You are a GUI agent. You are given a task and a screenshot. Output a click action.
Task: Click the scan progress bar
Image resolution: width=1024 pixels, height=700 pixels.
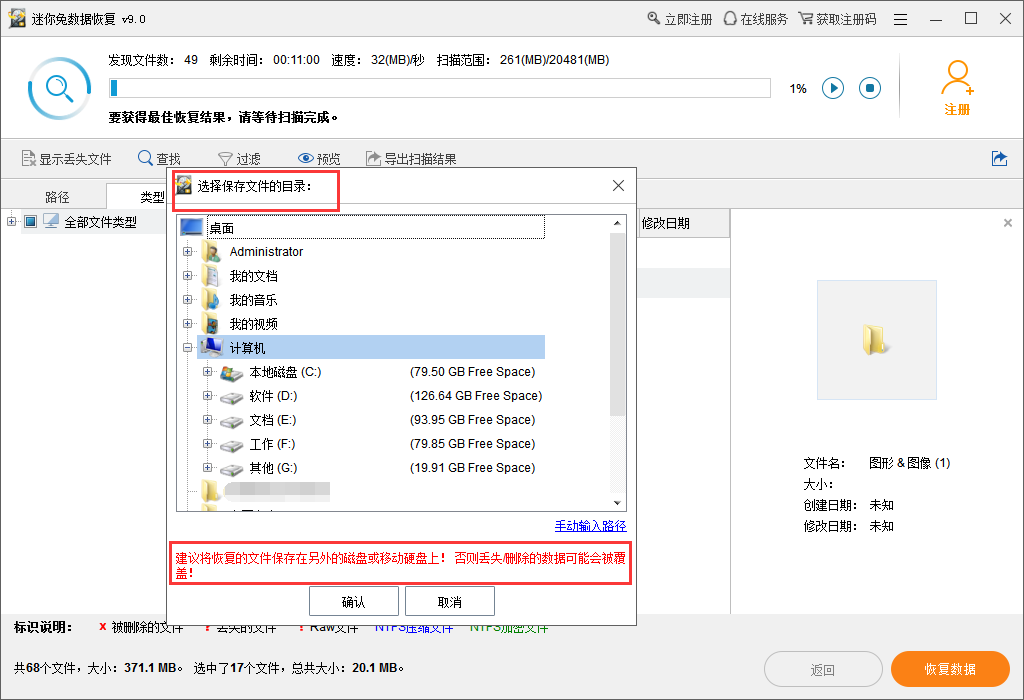440,88
